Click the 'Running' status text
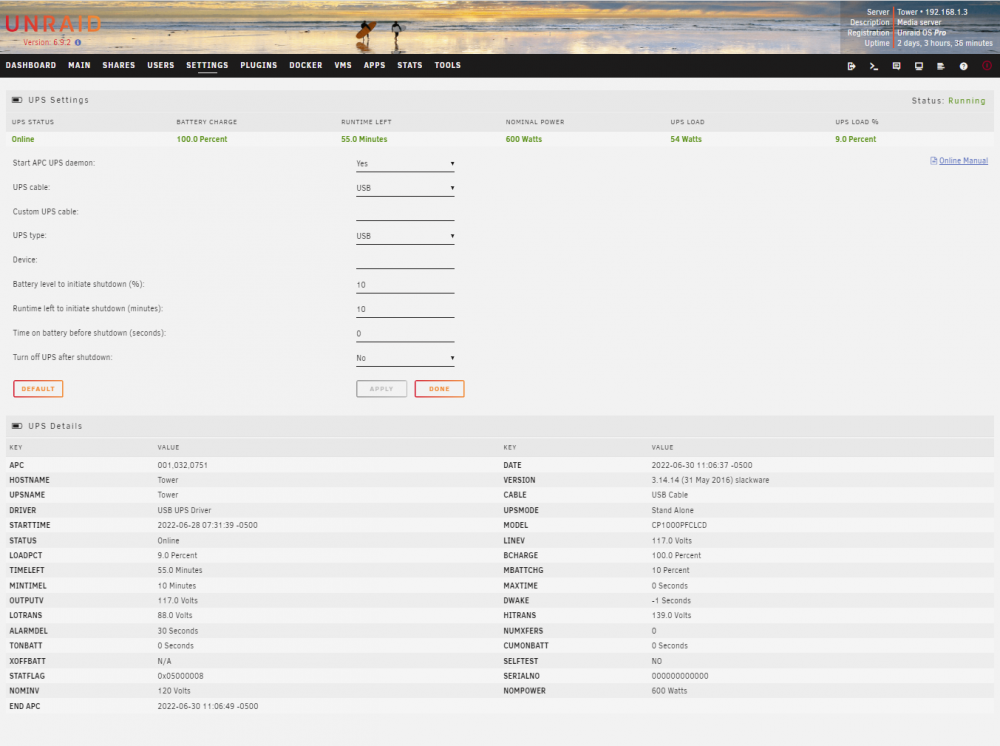This screenshot has width=1000, height=746. click(x=967, y=101)
